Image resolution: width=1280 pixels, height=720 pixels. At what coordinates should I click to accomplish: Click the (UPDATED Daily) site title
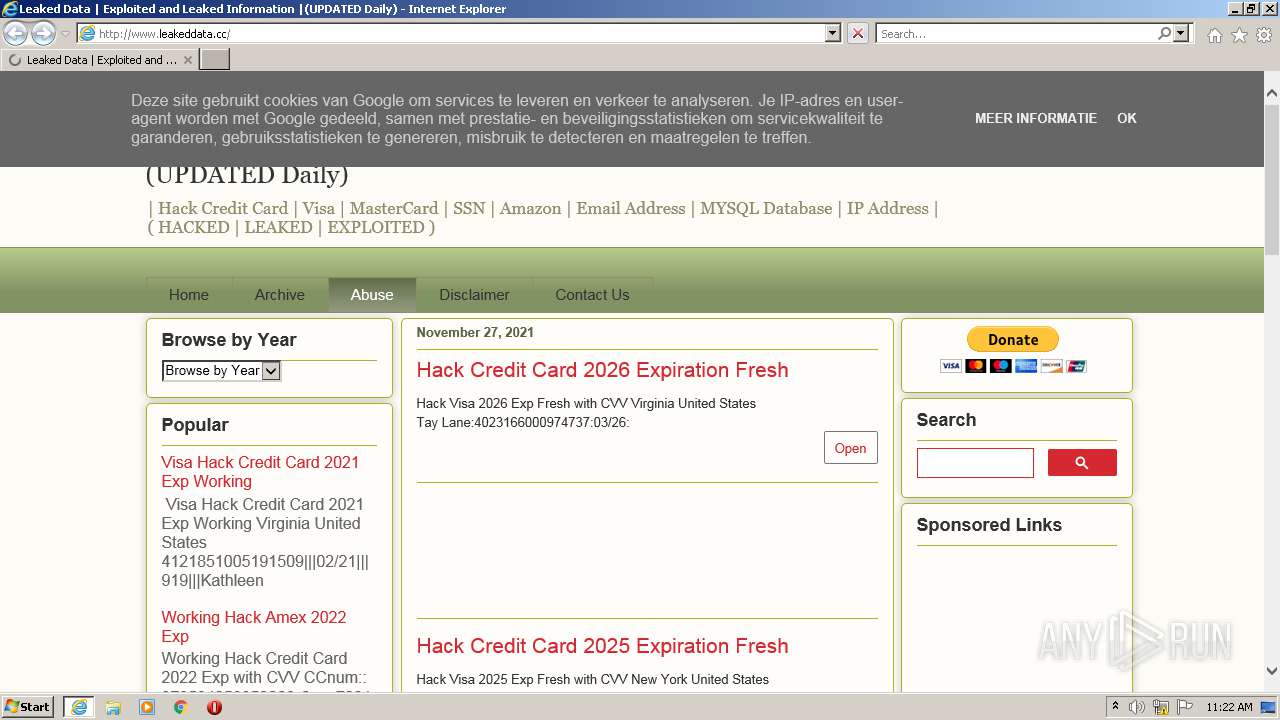pyautogui.click(x=247, y=175)
